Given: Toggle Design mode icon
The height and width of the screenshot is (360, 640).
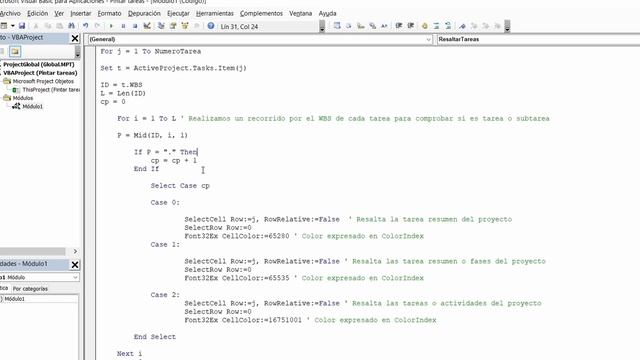Looking at the screenshot, I should pyautogui.click(x=147, y=26).
